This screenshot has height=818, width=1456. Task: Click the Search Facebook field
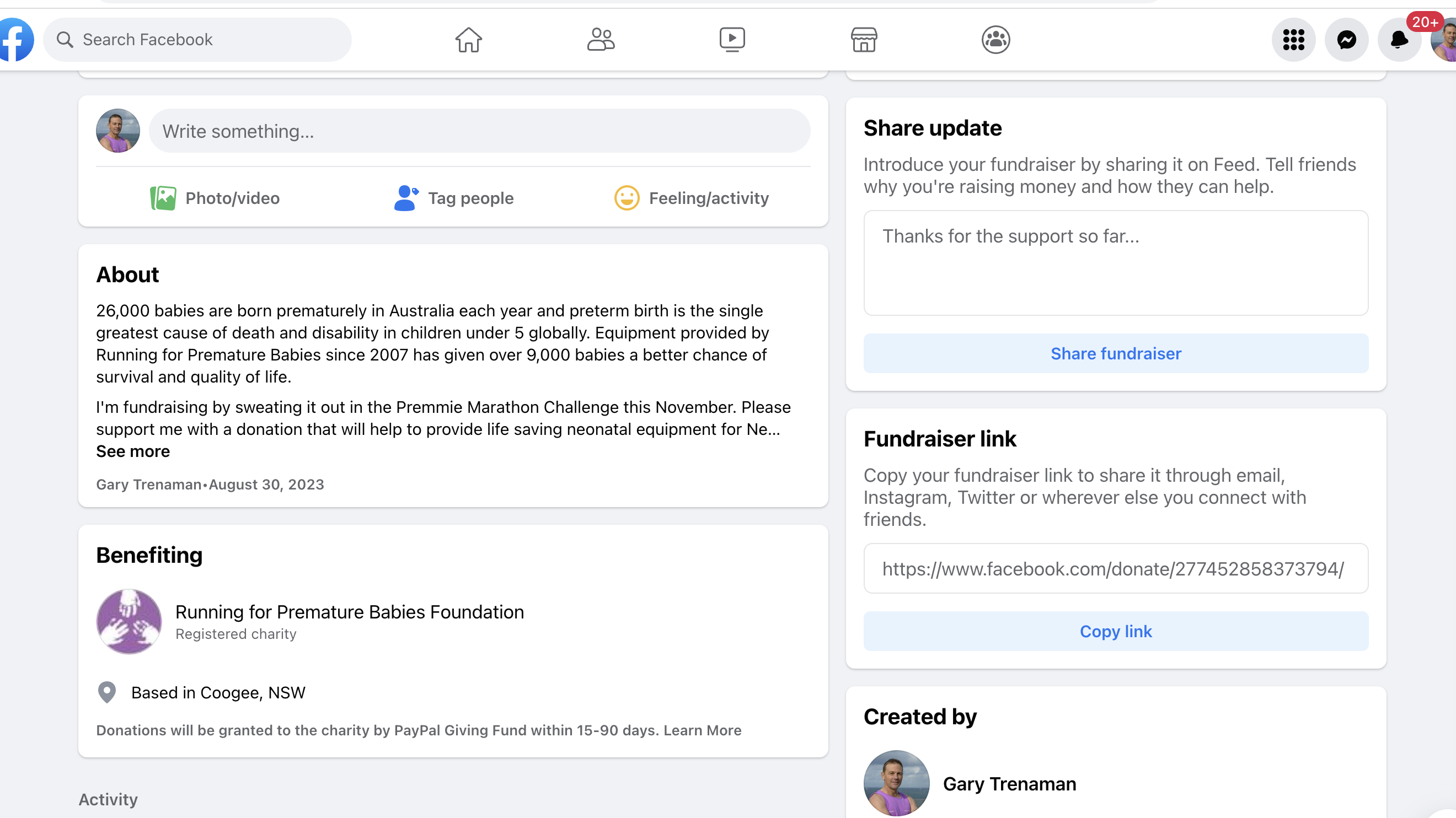pos(197,40)
